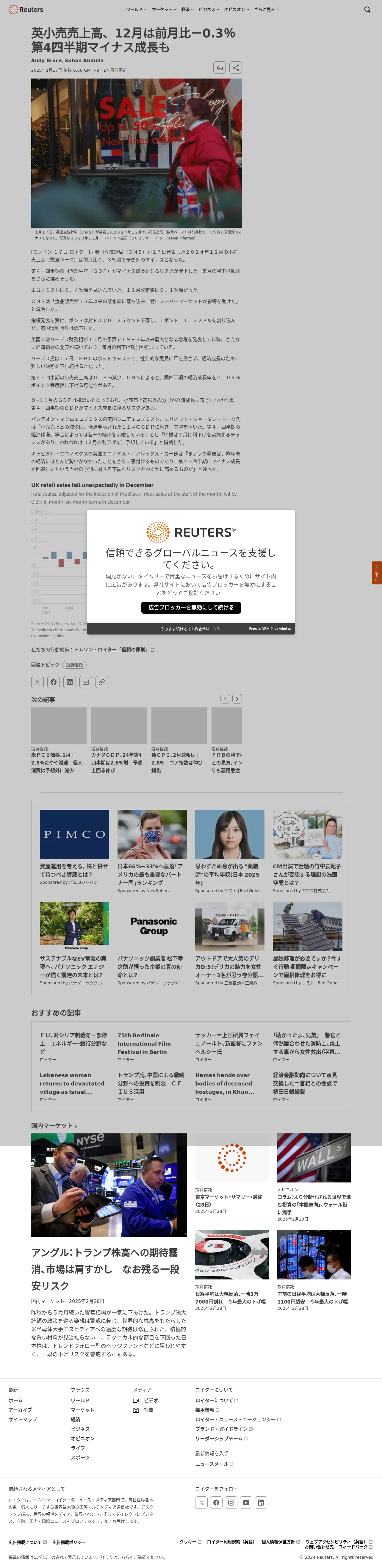Open author Suban Abdulla's page
The image size is (382, 1568).
coord(84,60)
